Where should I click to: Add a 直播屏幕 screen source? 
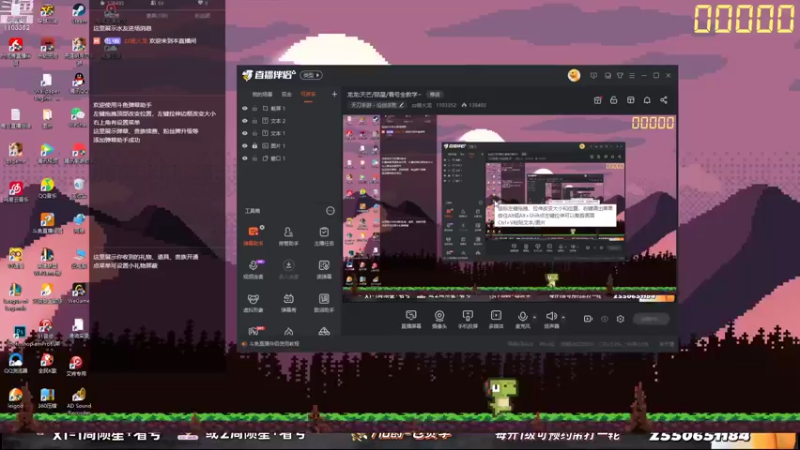[x=411, y=319]
